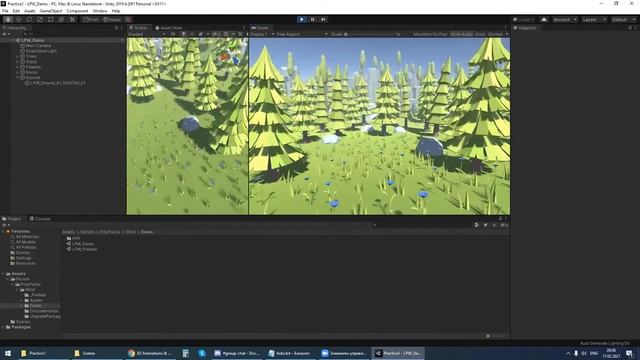Select the Rotate tool
640x360 pixels.
(x=29, y=20)
